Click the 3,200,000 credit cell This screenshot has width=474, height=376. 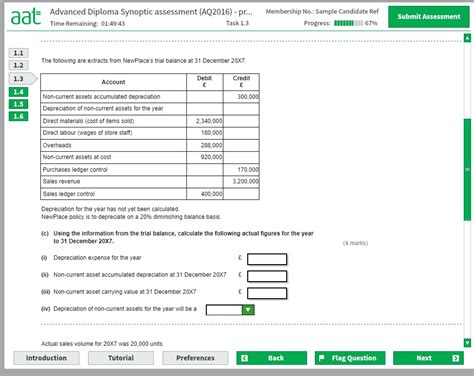pos(241,181)
